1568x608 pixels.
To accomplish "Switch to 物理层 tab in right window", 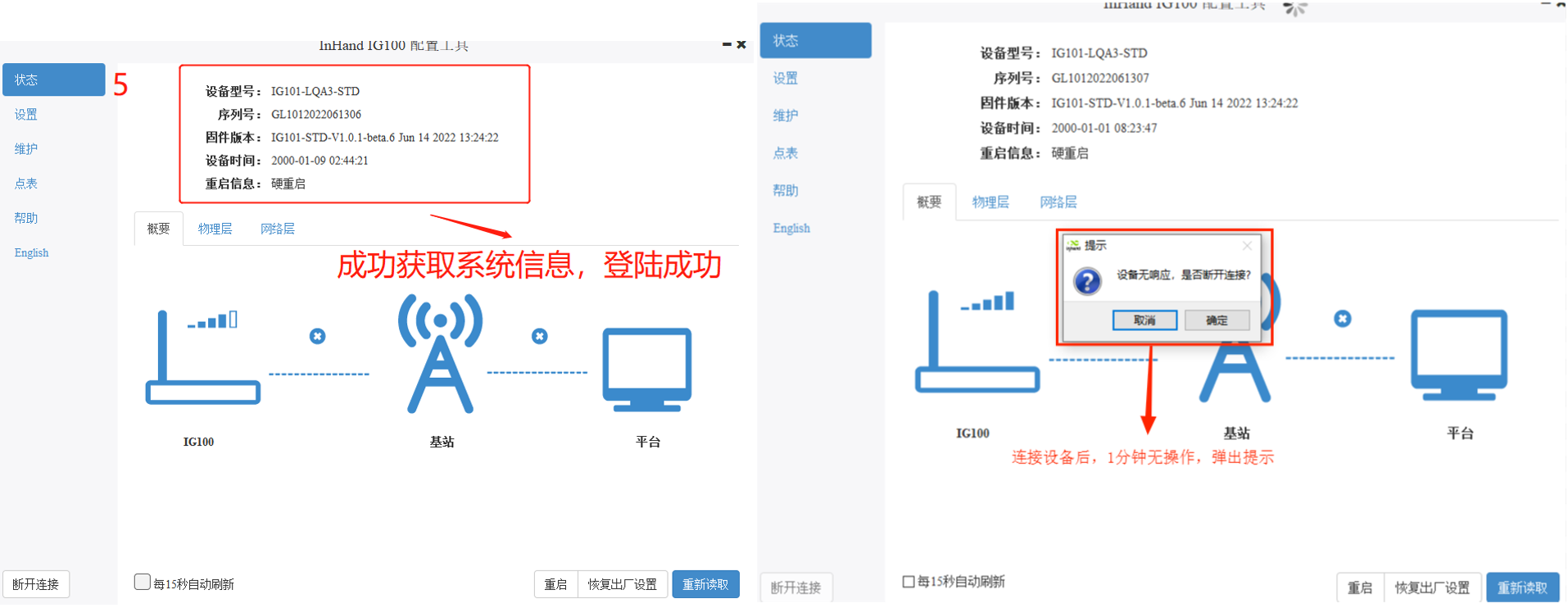I will 990,202.
